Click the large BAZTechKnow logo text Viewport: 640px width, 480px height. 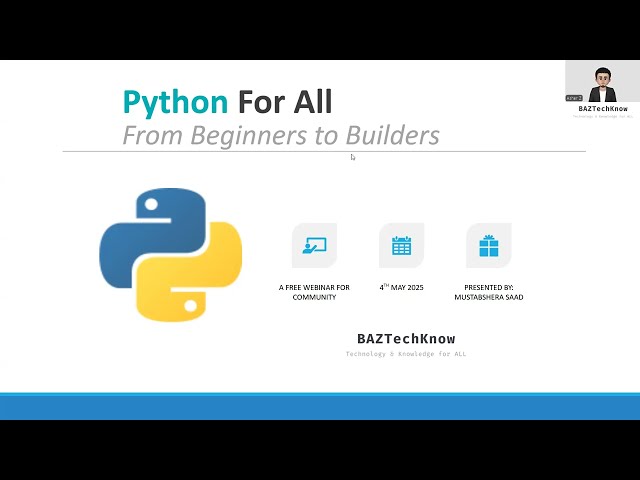406,339
